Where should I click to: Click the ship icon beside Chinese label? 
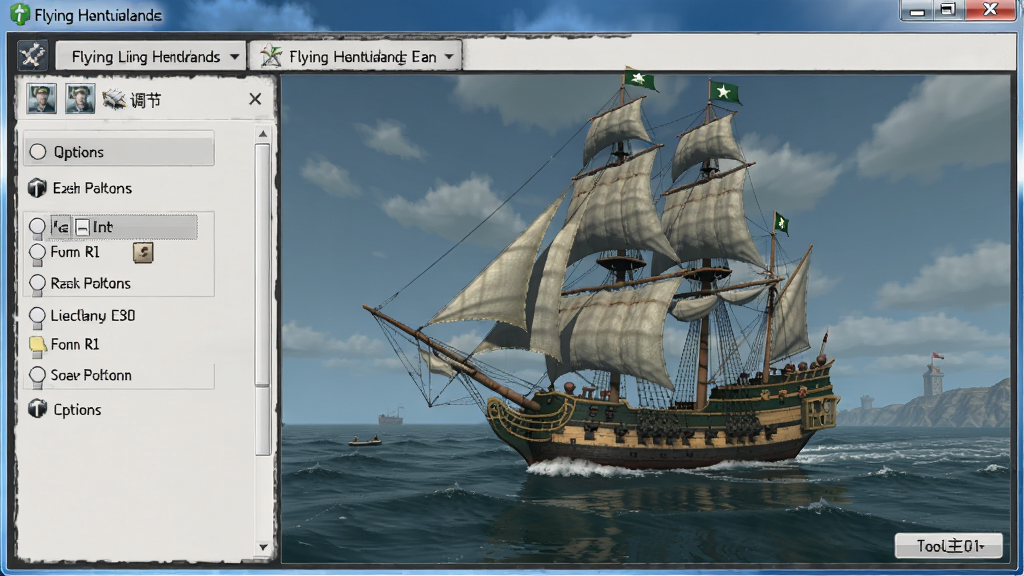coord(114,99)
